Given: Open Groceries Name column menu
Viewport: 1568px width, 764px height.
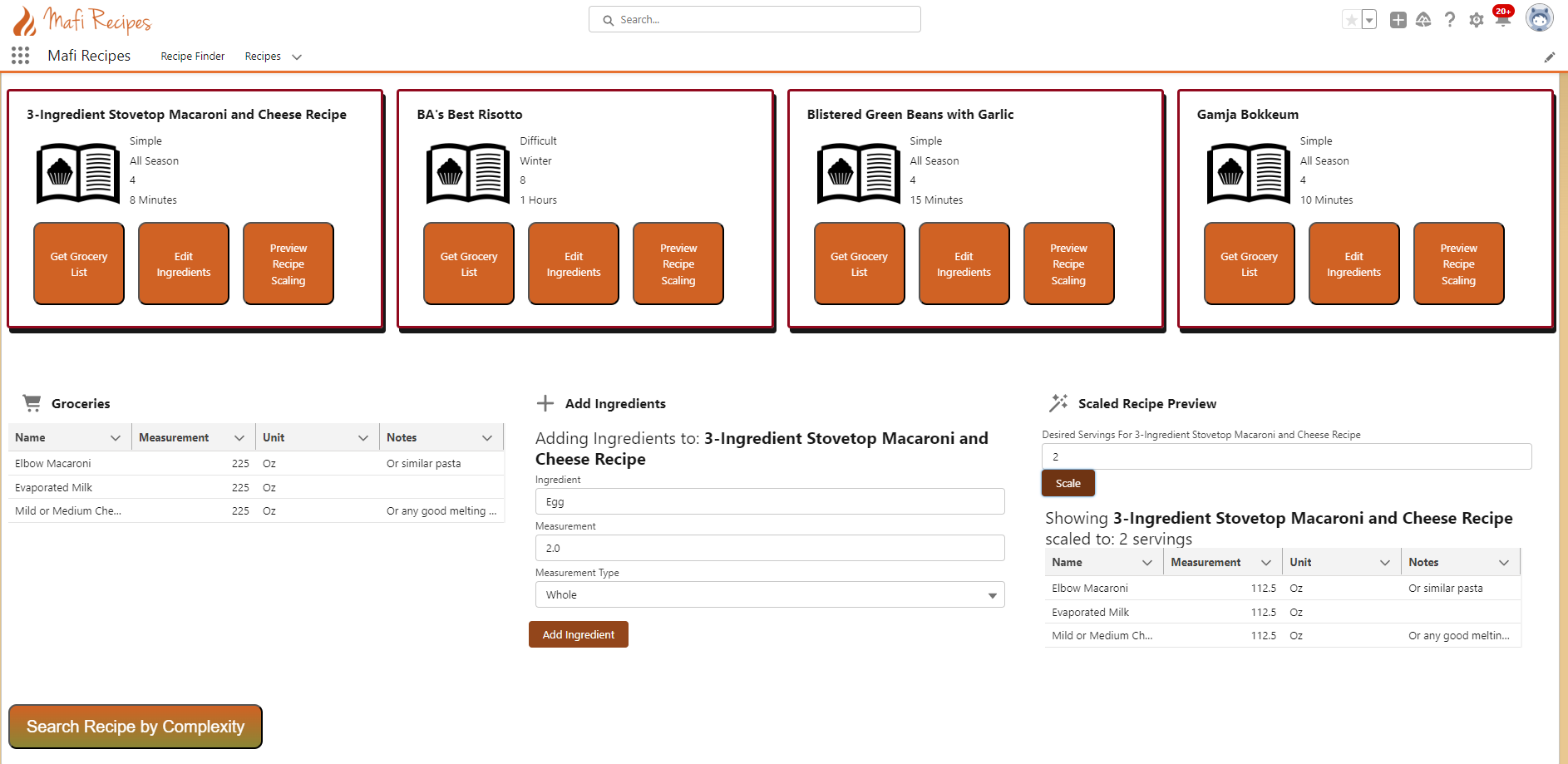Looking at the screenshot, I should pos(116,438).
